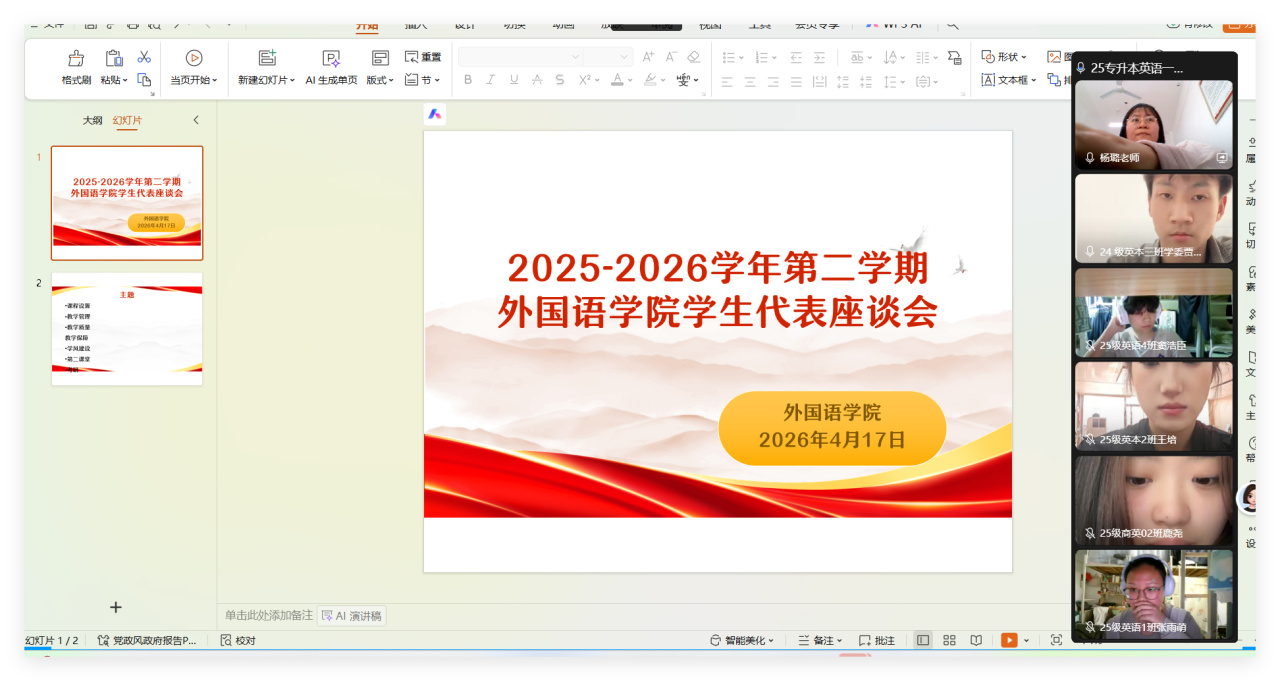The image size is (1280, 681).
Task: Open the 形状 shapes dropdown
Action: [1005, 57]
